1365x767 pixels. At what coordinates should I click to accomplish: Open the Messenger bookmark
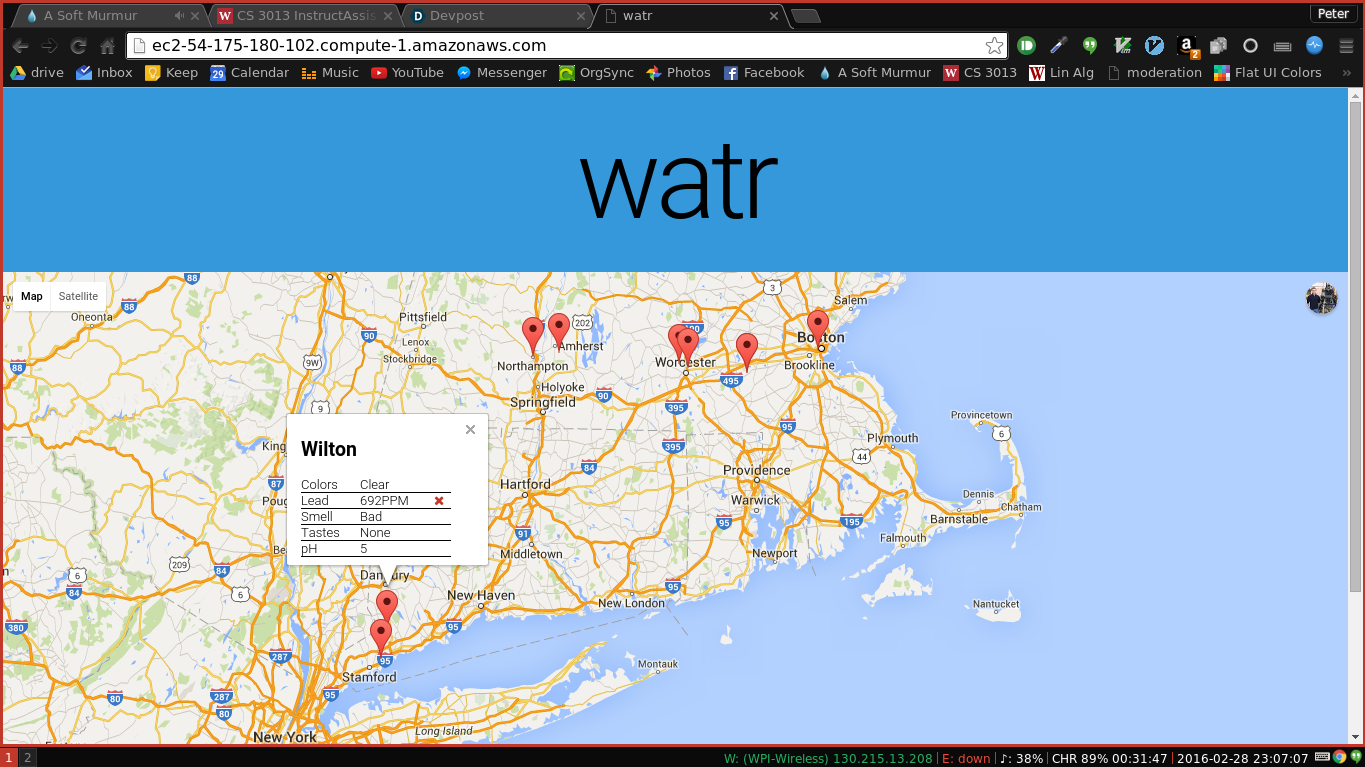(x=501, y=72)
